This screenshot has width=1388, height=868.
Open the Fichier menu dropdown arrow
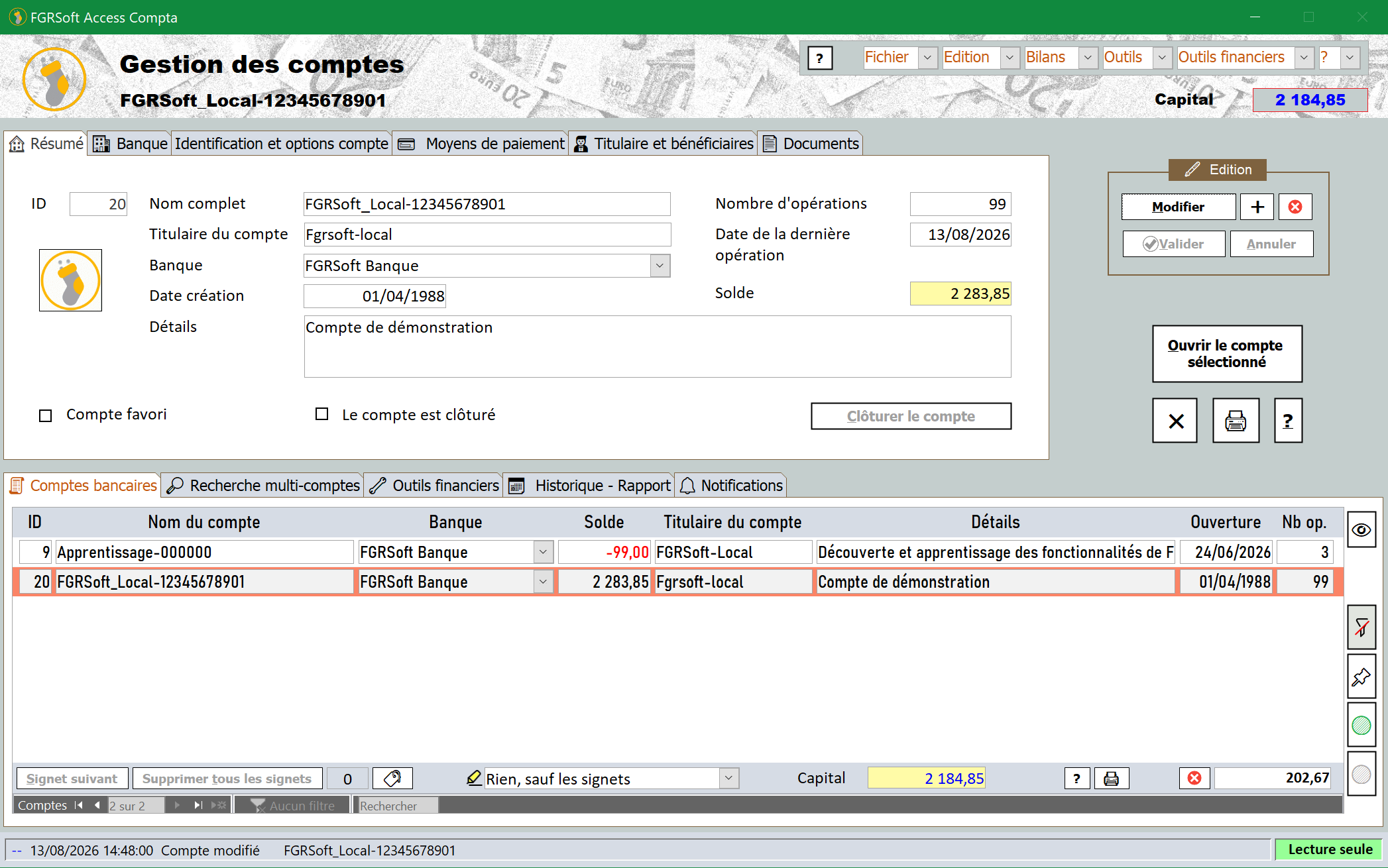(927, 58)
